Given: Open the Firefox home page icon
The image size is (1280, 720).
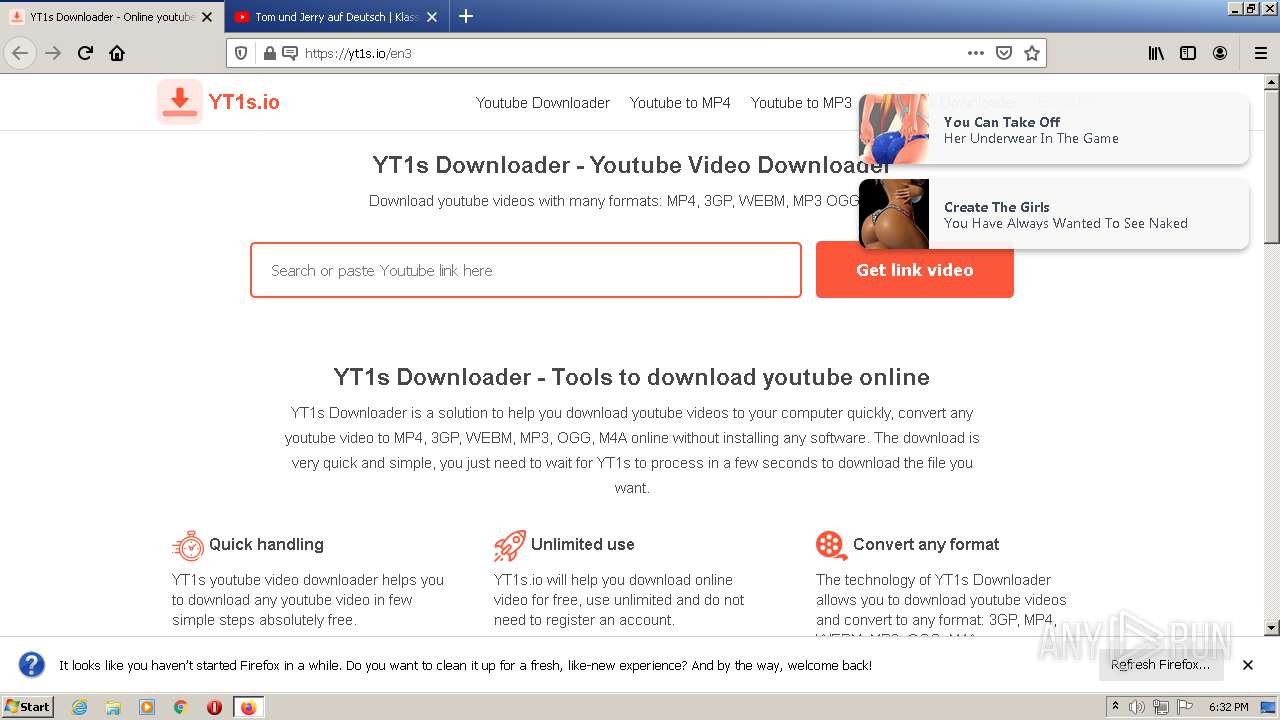Looking at the screenshot, I should tap(117, 53).
